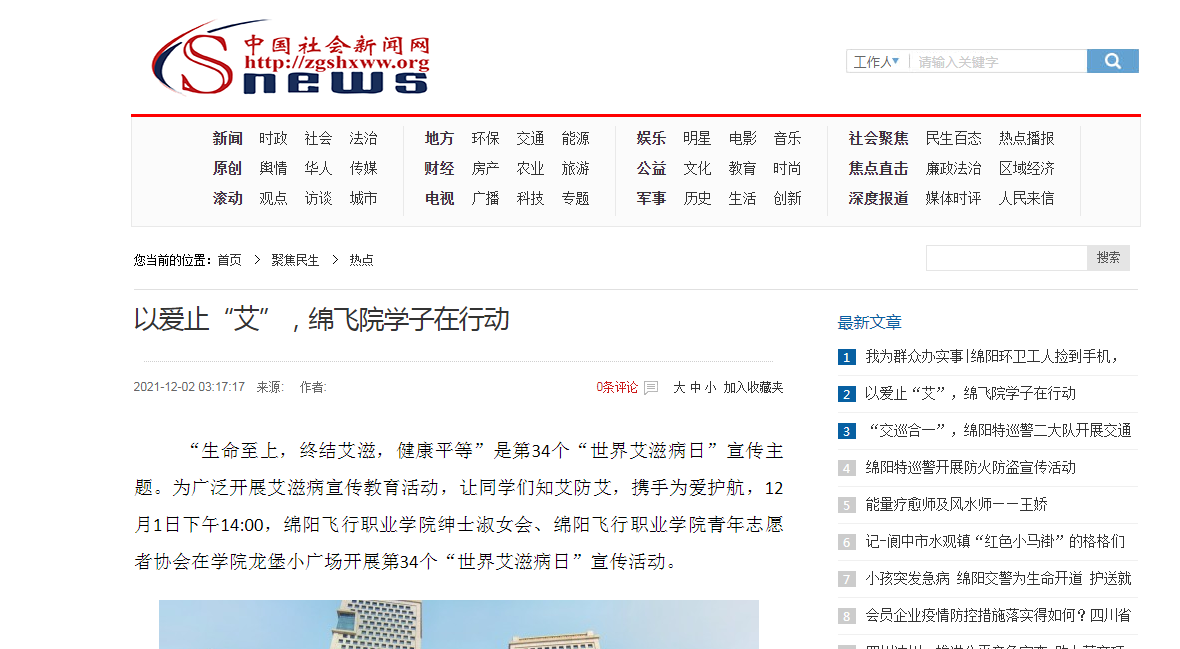Screen dimensions: 1180x649
Task: Navigate to 聚焦民生 breadcrumb link
Action: click(295, 260)
